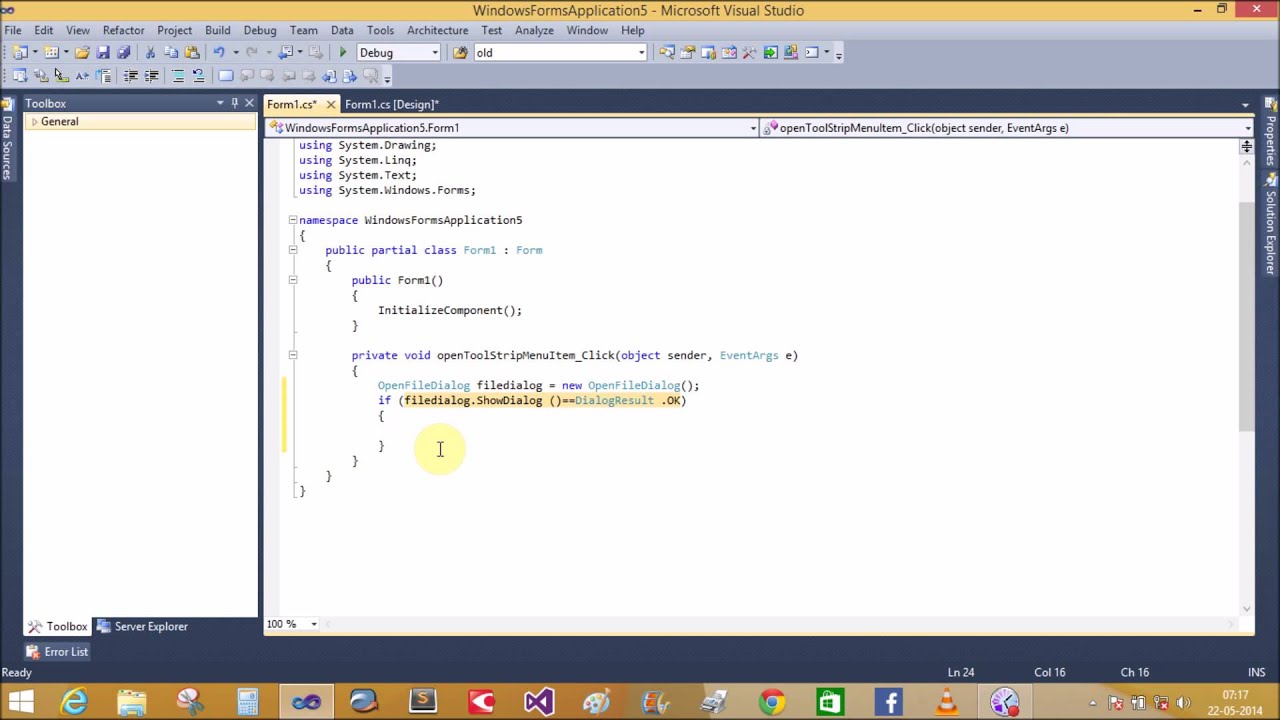Open the openToolStripMenuItem_Click member dropdown
Screen dimensions: 1280x720
coord(1247,128)
